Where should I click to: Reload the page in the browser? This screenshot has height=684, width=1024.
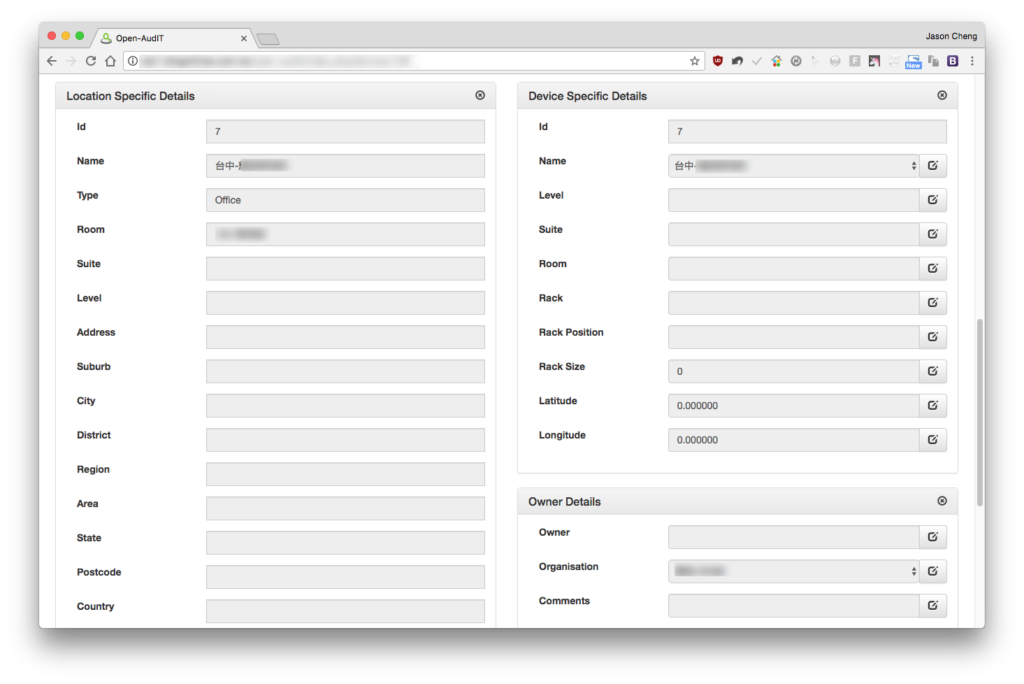[x=91, y=61]
